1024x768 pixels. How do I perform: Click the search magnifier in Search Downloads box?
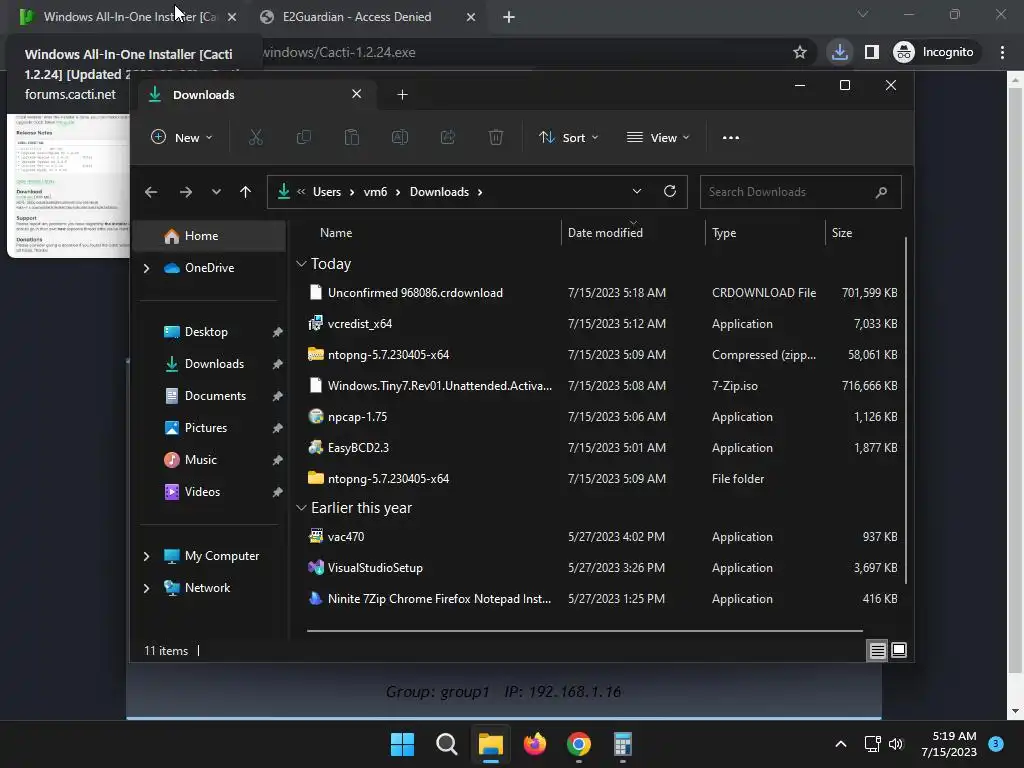tap(881, 192)
